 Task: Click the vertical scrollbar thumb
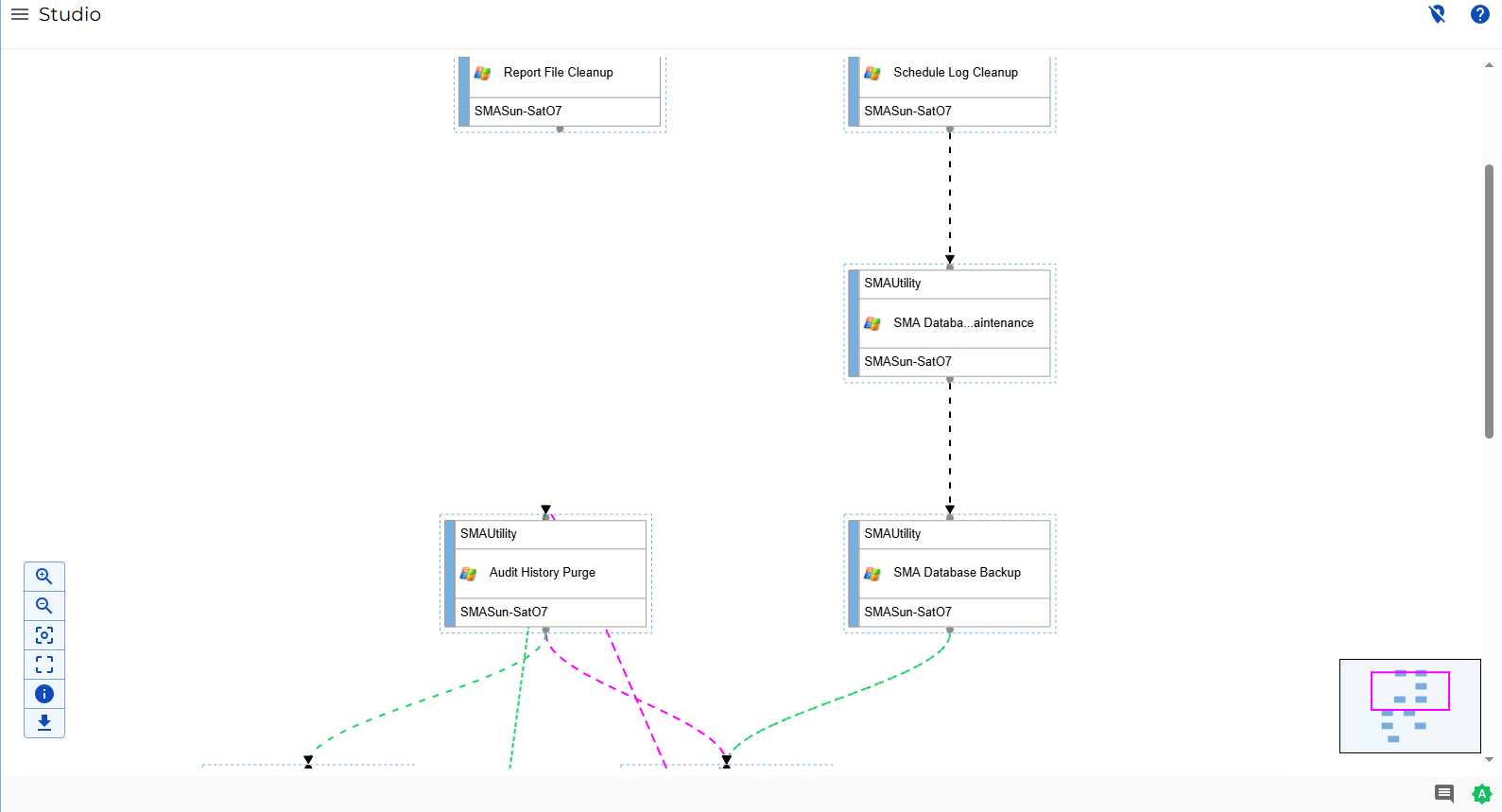(x=1489, y=302)
